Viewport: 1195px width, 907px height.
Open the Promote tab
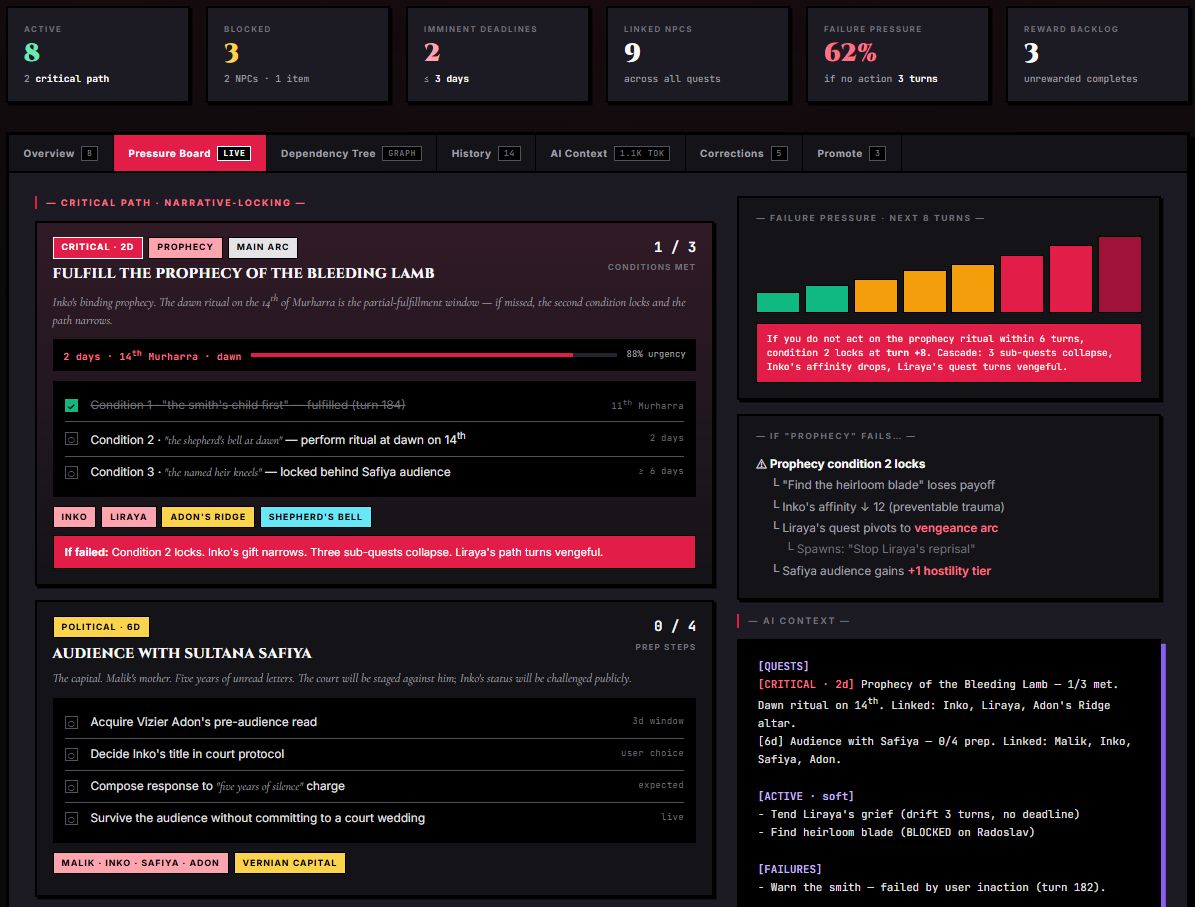tap(851, 153)
